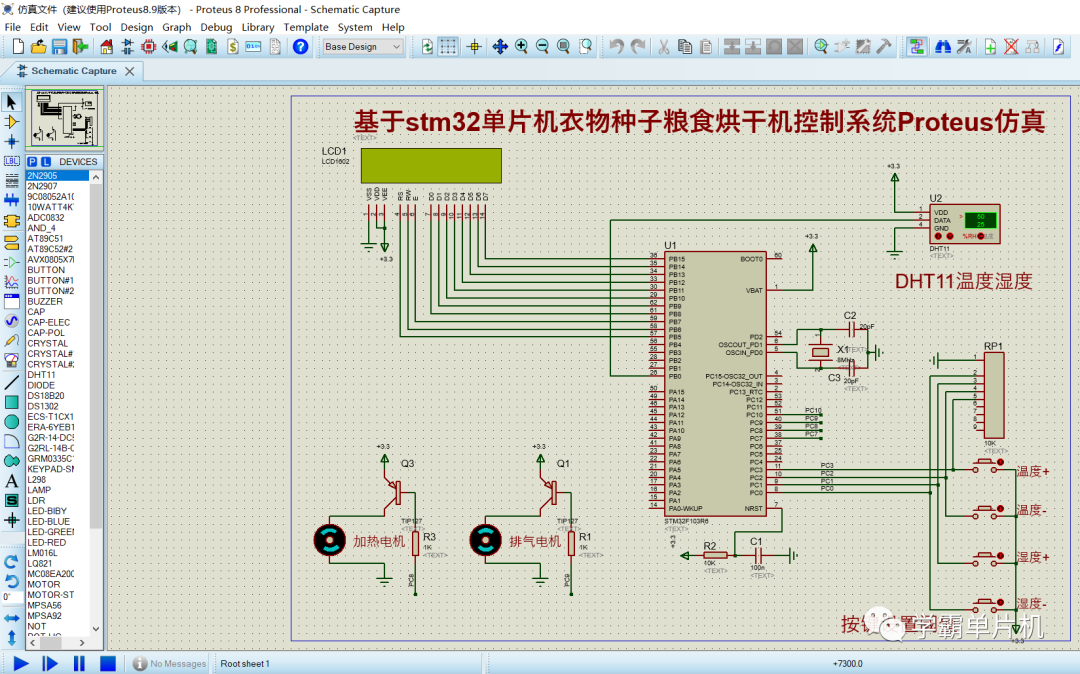Select the 2D circle drawing tool
The height and width of the screenshot is (674, 1080).
[x=11, y=421]
